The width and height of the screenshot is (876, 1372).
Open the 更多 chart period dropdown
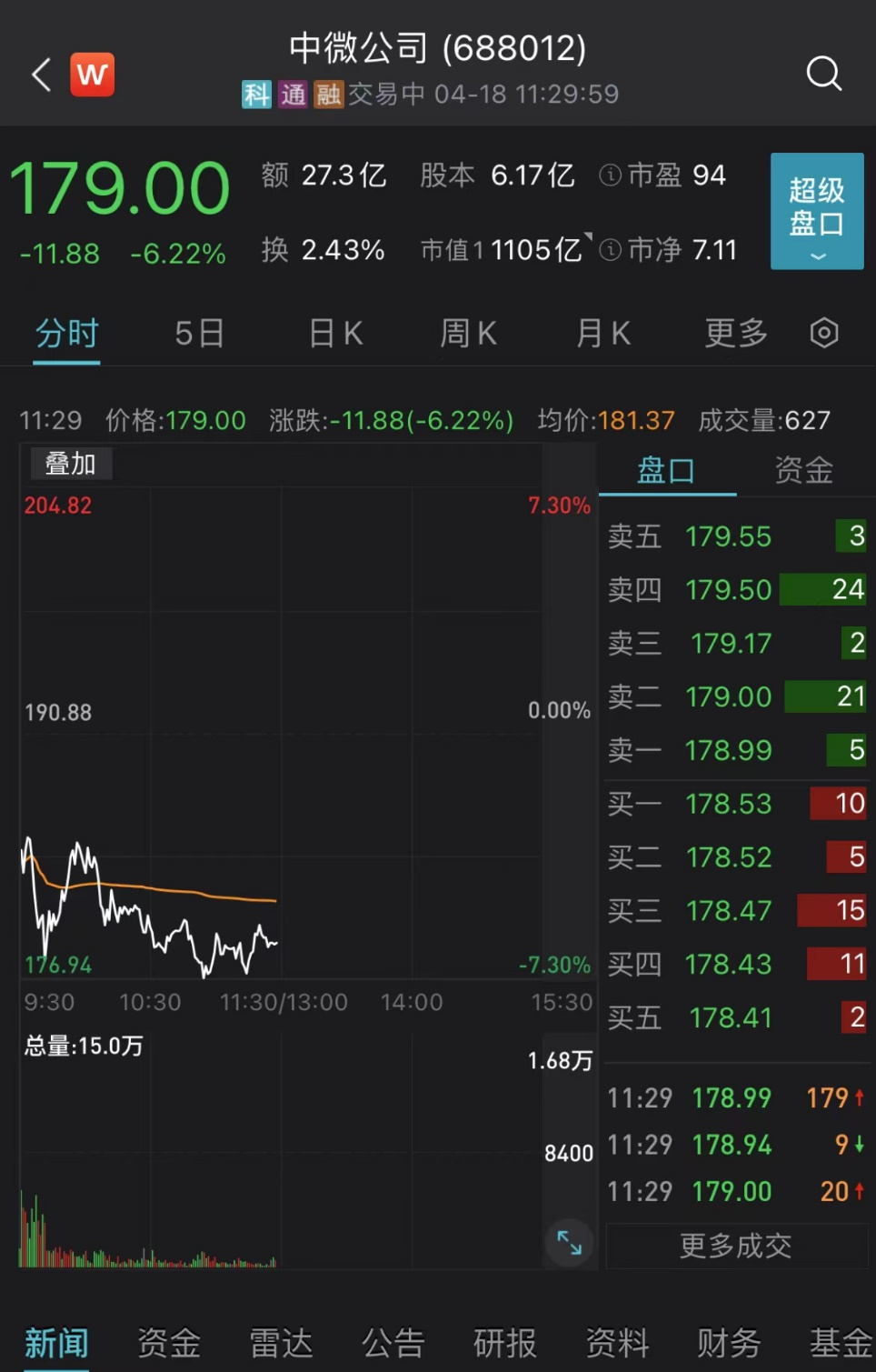(736, 334)
